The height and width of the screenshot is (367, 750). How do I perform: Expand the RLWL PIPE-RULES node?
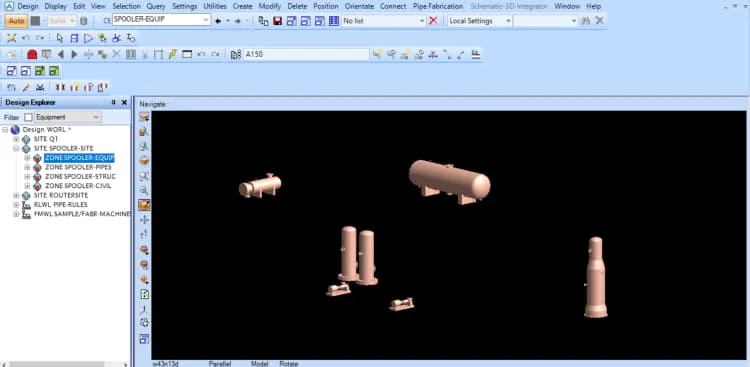click(16, 205)
